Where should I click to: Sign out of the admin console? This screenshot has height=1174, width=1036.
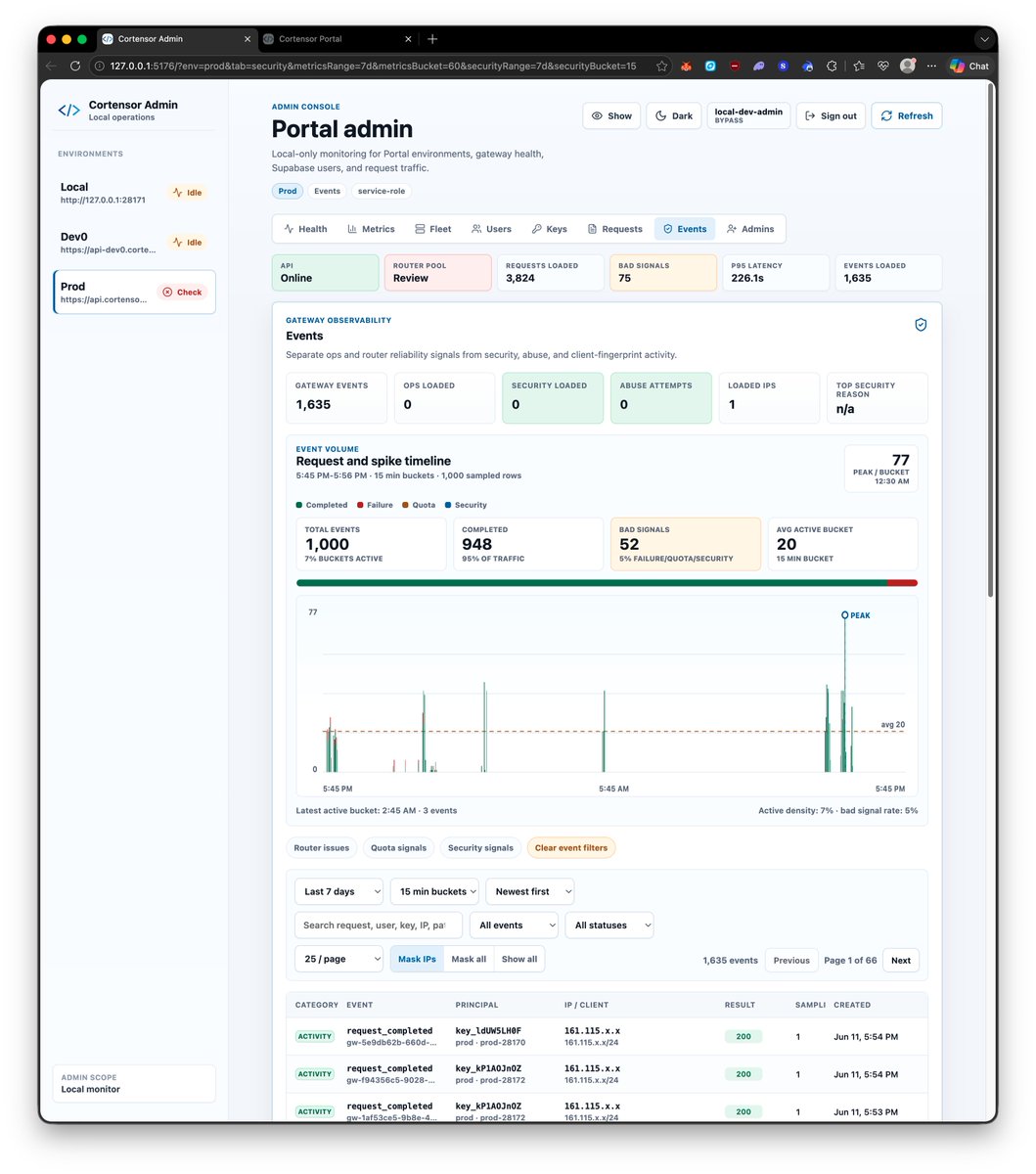(x=831, y=115)
